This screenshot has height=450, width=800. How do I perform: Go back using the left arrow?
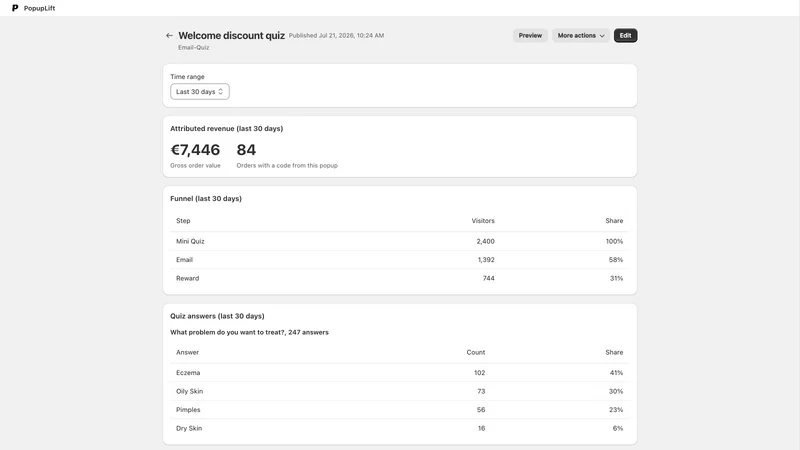[169, 36]
